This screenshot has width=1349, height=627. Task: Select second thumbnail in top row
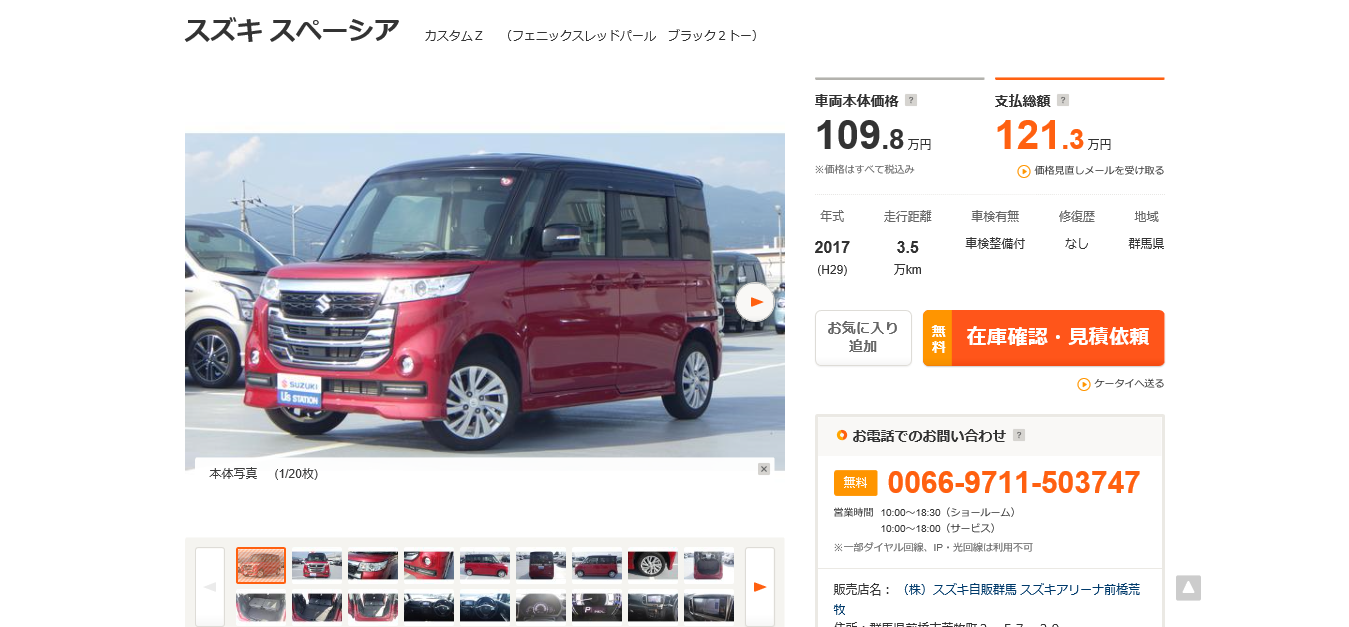pos(317,565)
